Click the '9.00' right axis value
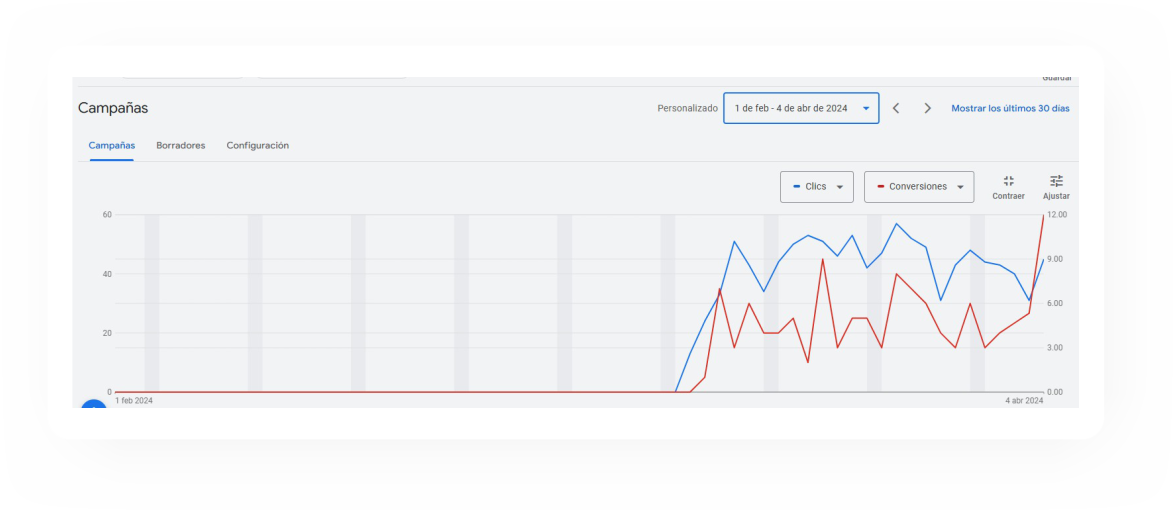1176x513 pixels. (1057, 259)
